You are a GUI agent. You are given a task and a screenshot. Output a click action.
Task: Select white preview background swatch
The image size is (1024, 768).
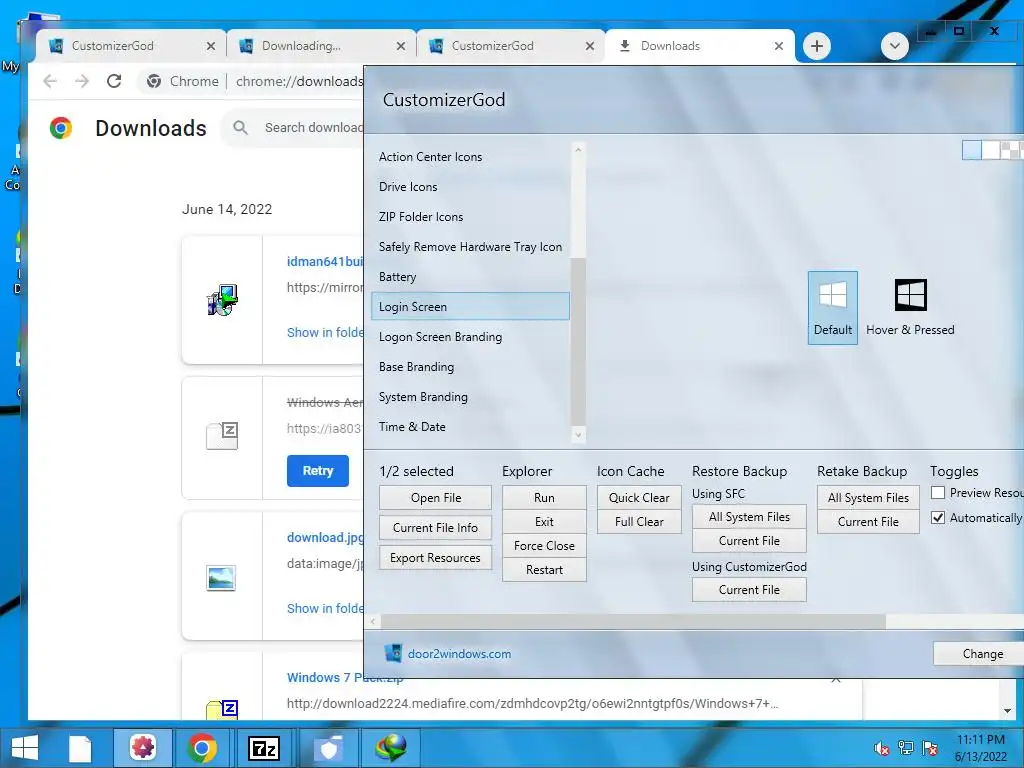coord(991,150)
